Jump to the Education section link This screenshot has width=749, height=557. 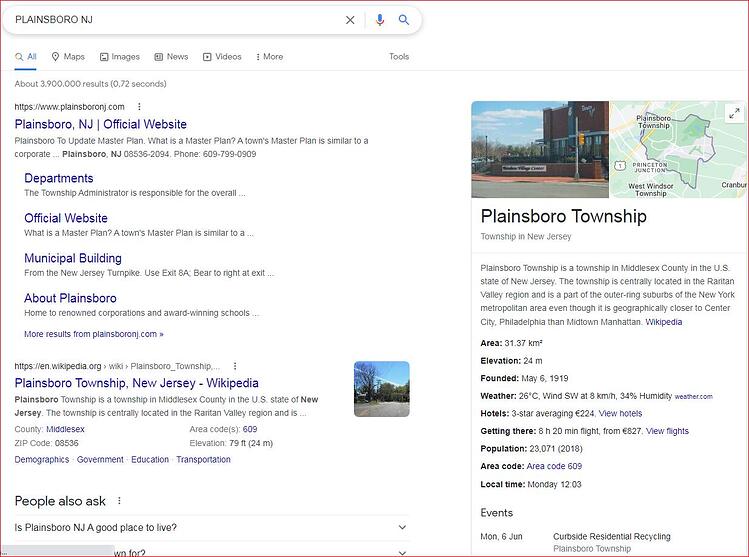point(150,460)
